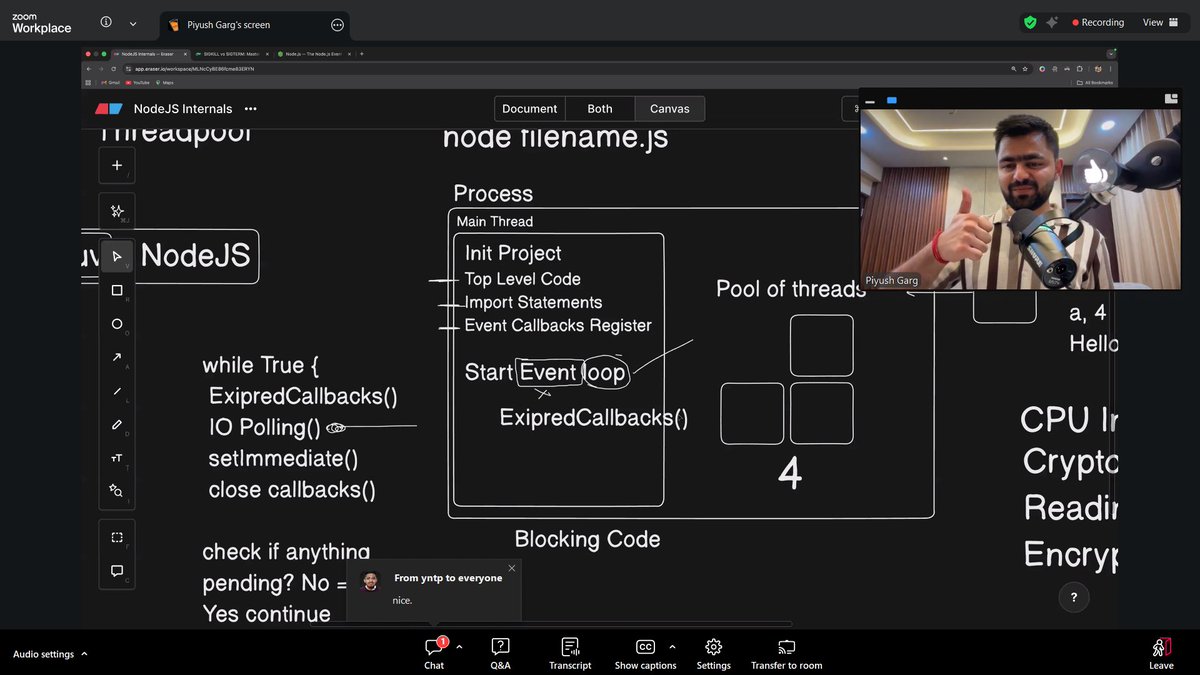Switch to Canvas view

click(x=670, y=109)
